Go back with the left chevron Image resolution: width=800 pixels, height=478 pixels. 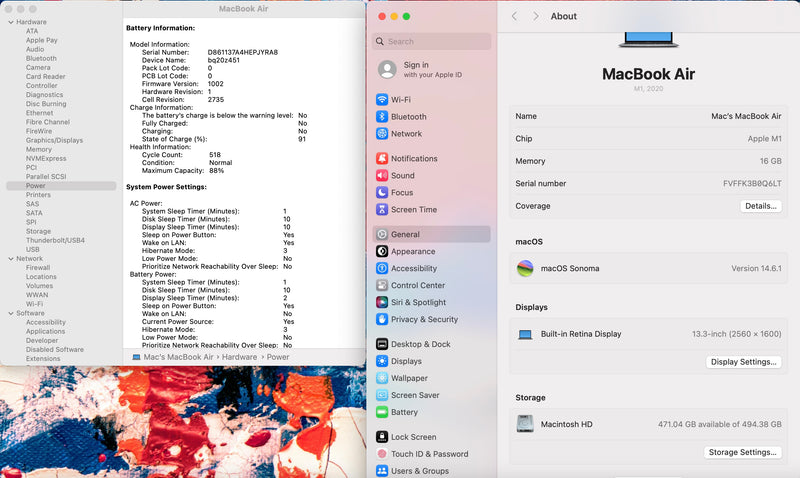pyautogui.click(x=514, y=16)
